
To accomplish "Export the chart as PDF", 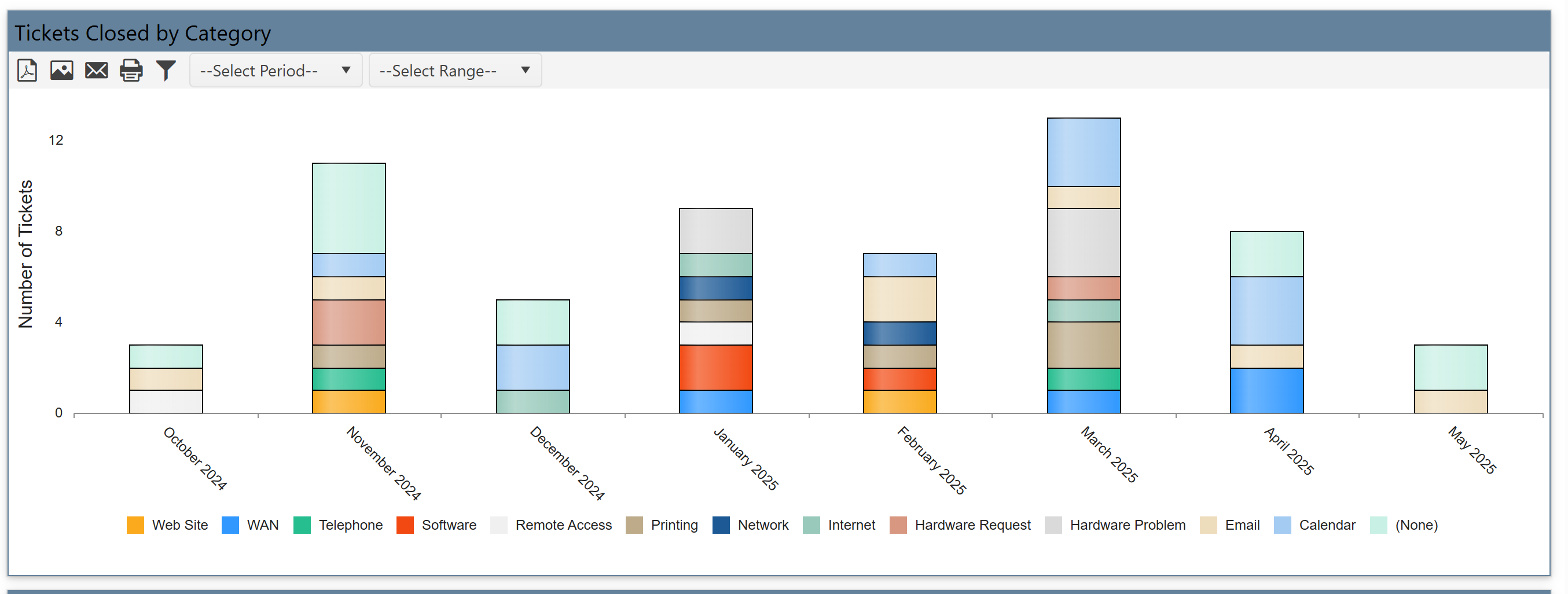I will coord(27,71).
